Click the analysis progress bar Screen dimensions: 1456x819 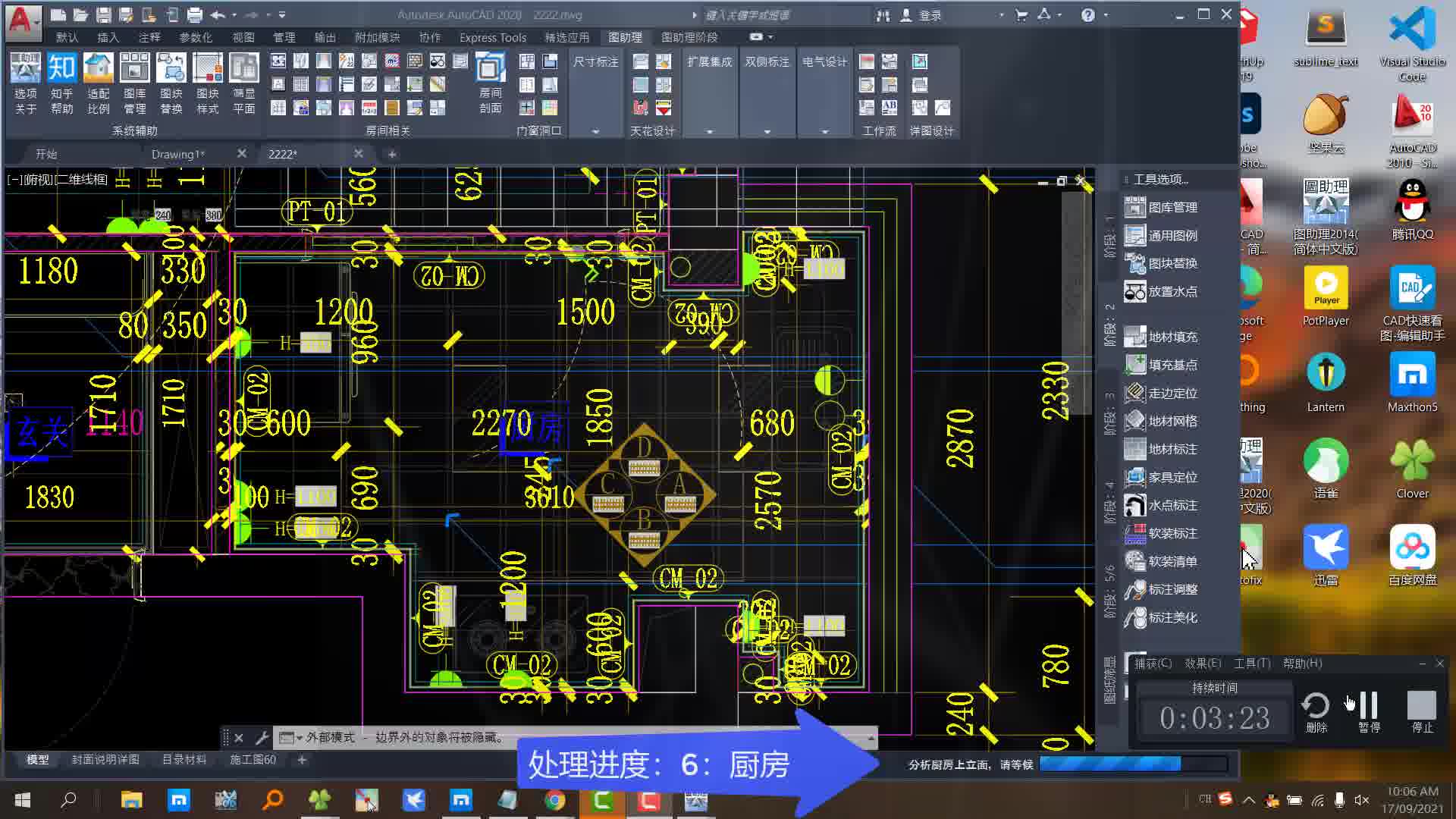click(1133, 764)
